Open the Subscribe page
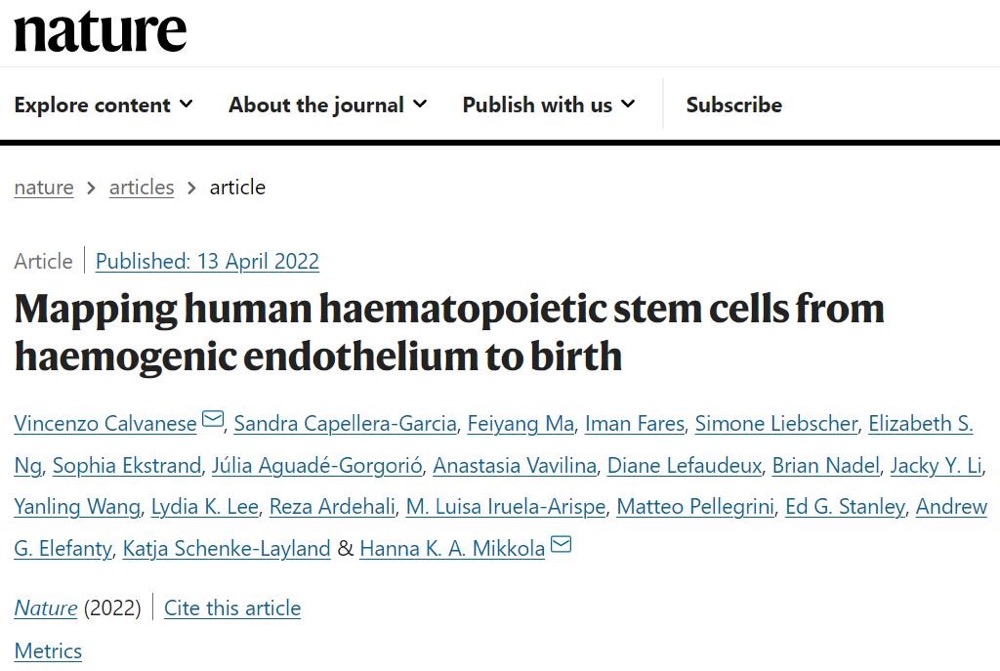Viewport: 1000px width, 671px height. [x=734, y=105]
